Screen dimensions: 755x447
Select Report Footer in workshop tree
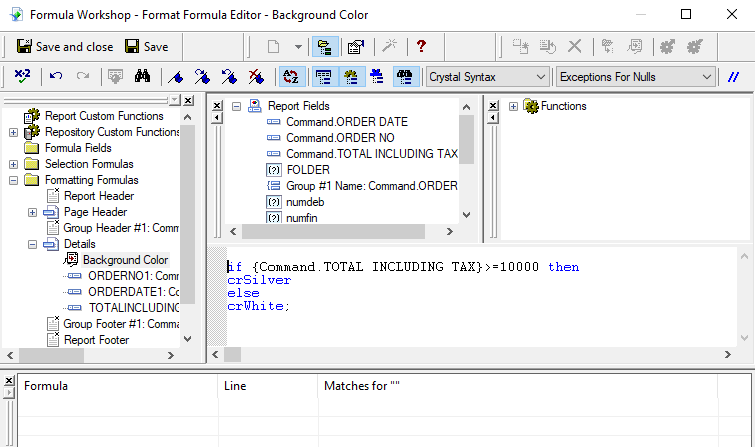coord(96,340)
